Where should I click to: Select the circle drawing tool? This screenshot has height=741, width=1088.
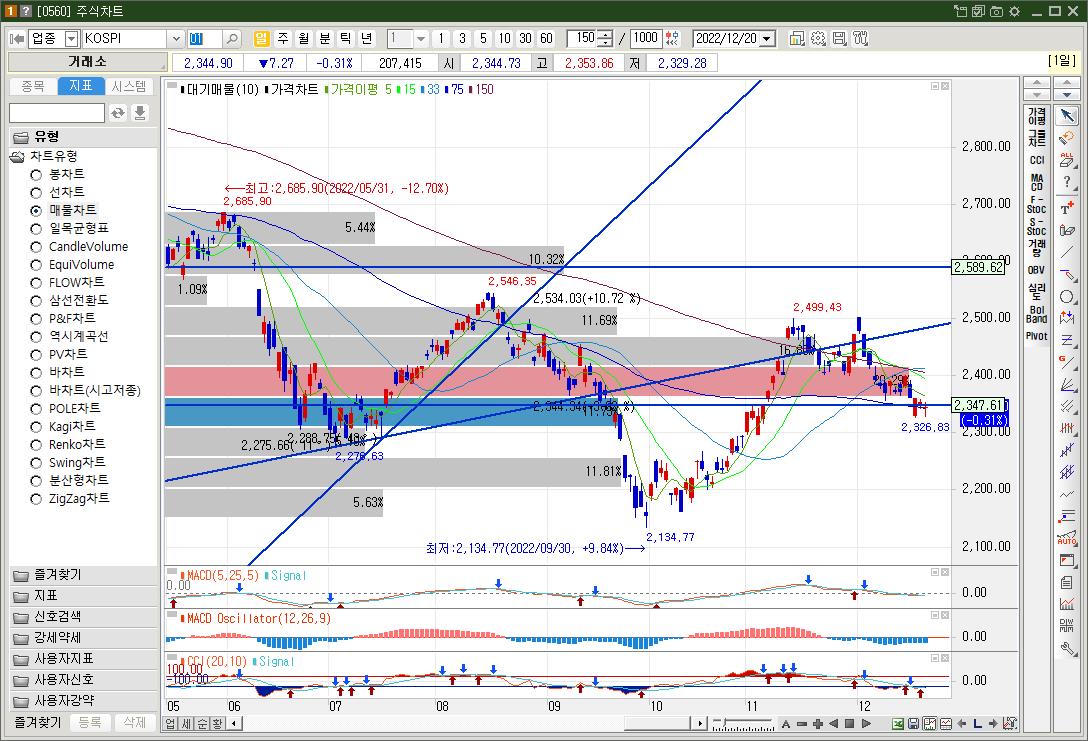1067,297
